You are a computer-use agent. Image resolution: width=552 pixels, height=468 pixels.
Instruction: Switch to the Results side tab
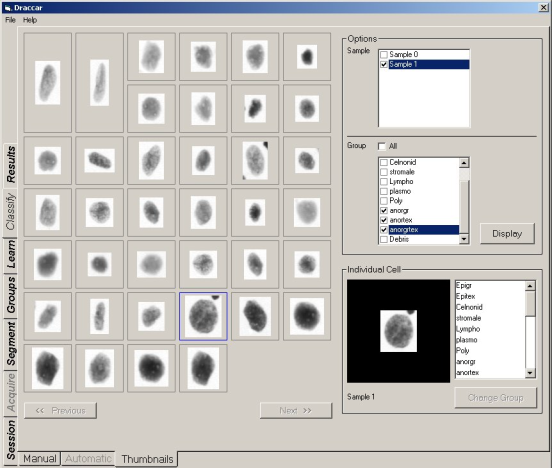point(10,164)
